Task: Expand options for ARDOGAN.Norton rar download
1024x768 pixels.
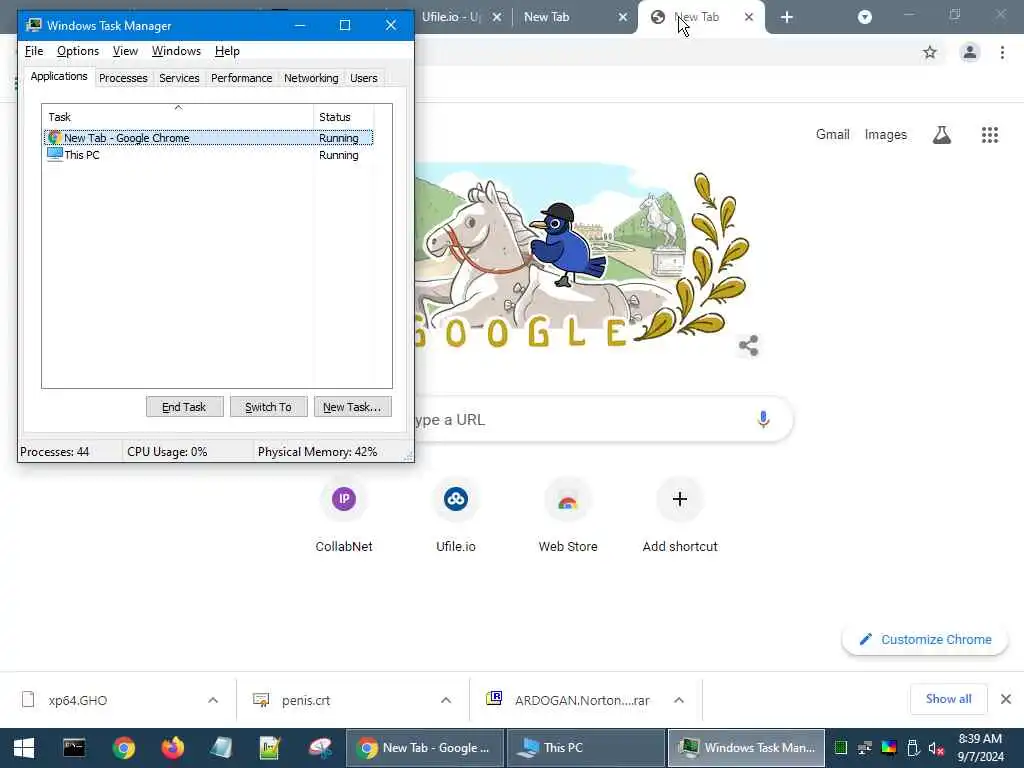Action: (x=679, y=700)
